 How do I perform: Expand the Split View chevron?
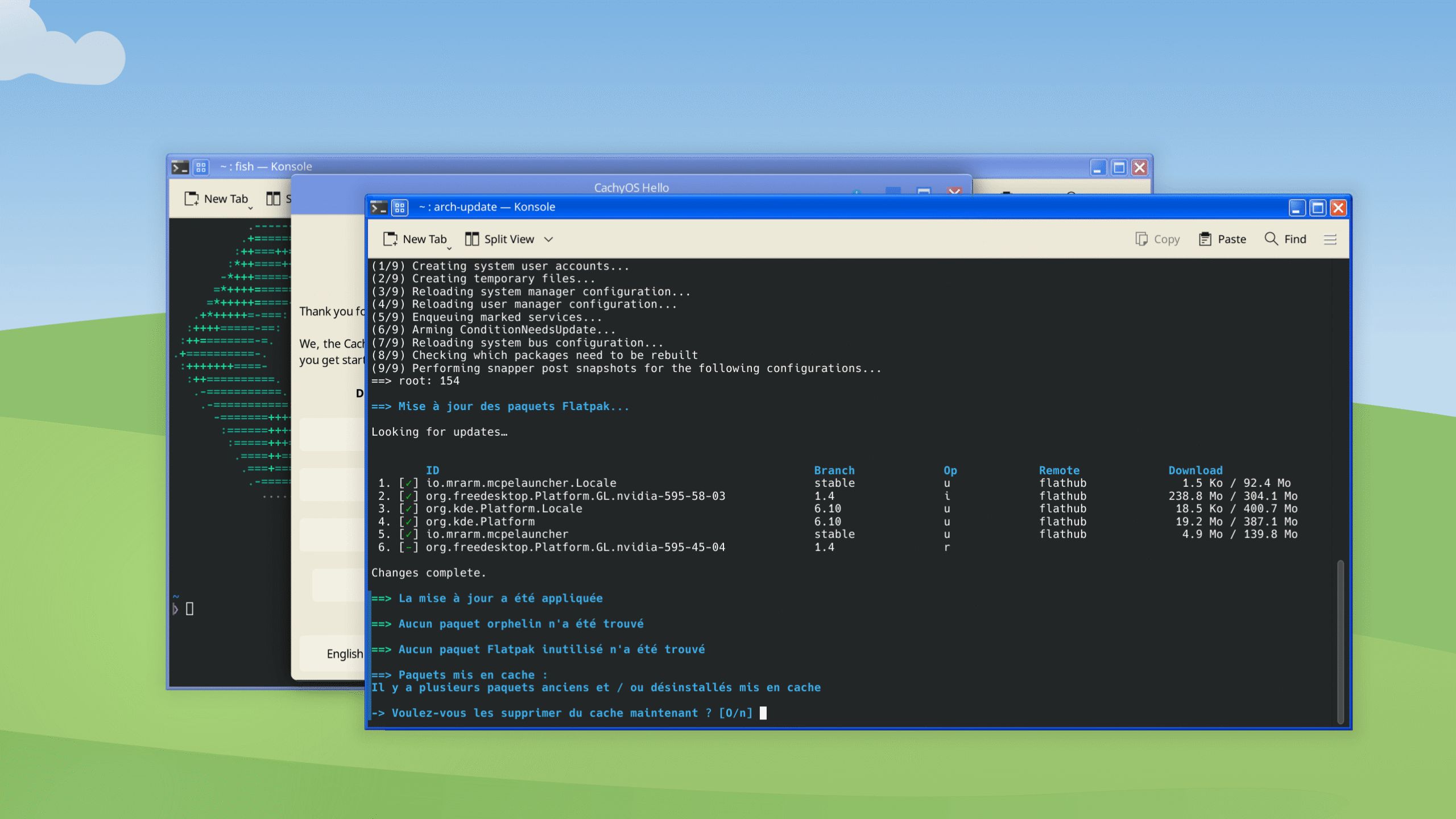tap(548, 239)
